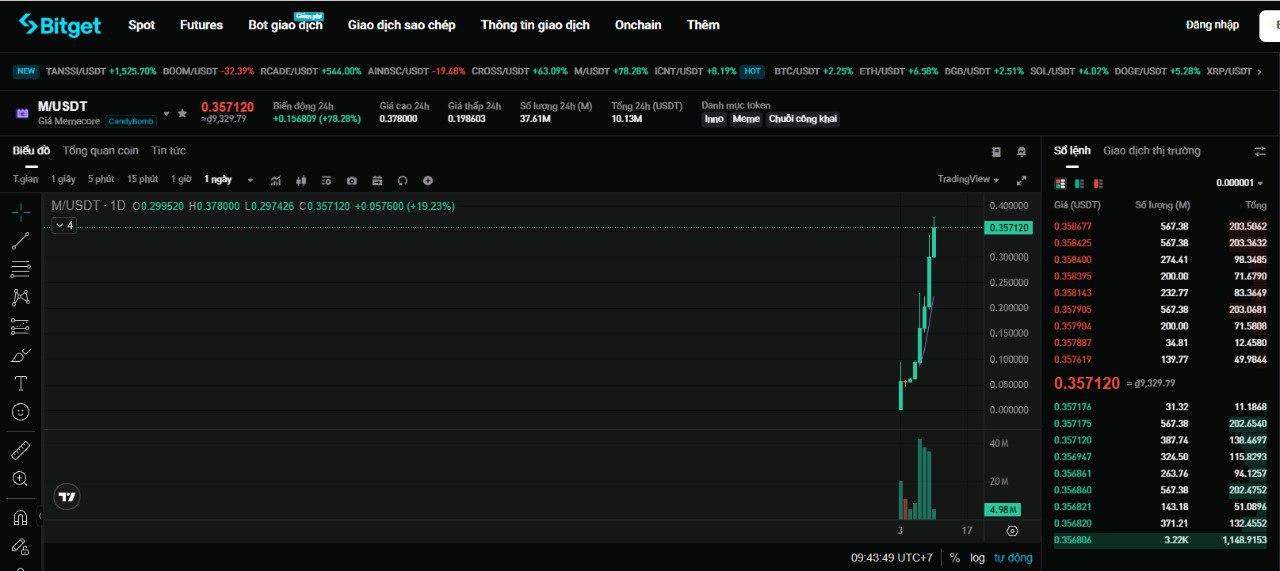Open the Spot menu
The height and width of the screenshot is (571, 1280).
[142, 25]
